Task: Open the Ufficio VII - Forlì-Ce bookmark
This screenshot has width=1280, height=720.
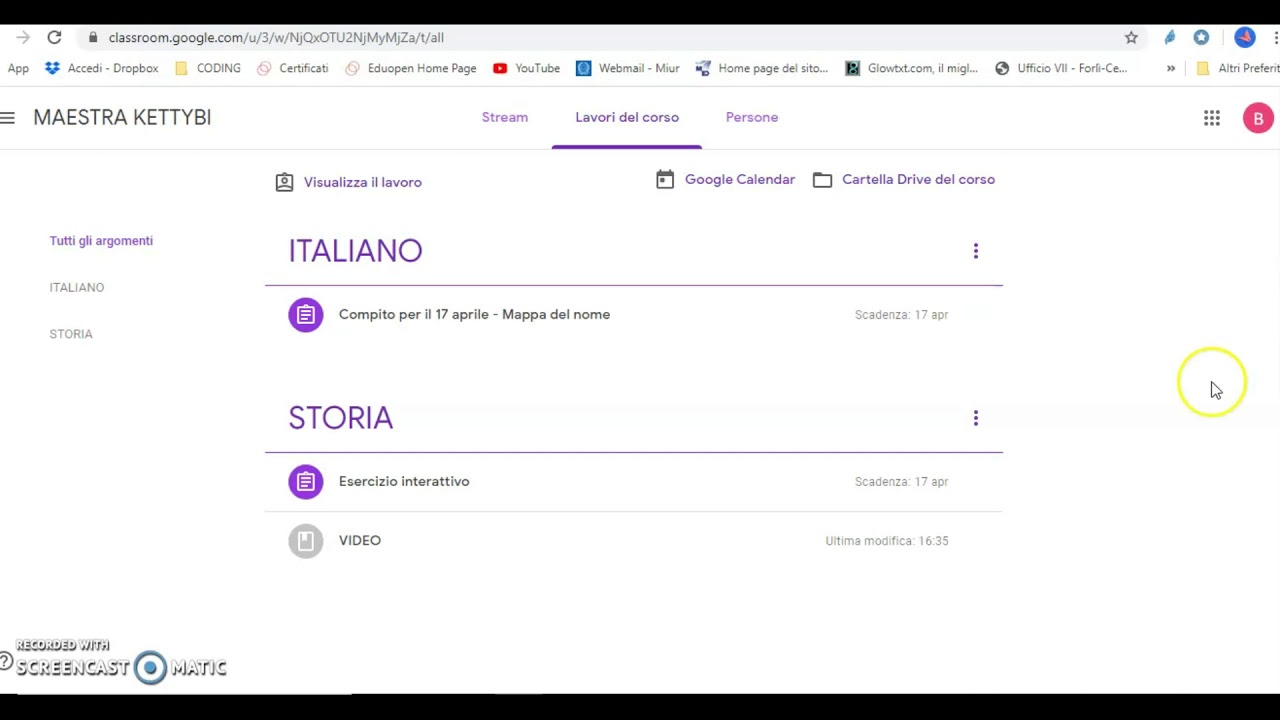Action: pos(1061,68)
